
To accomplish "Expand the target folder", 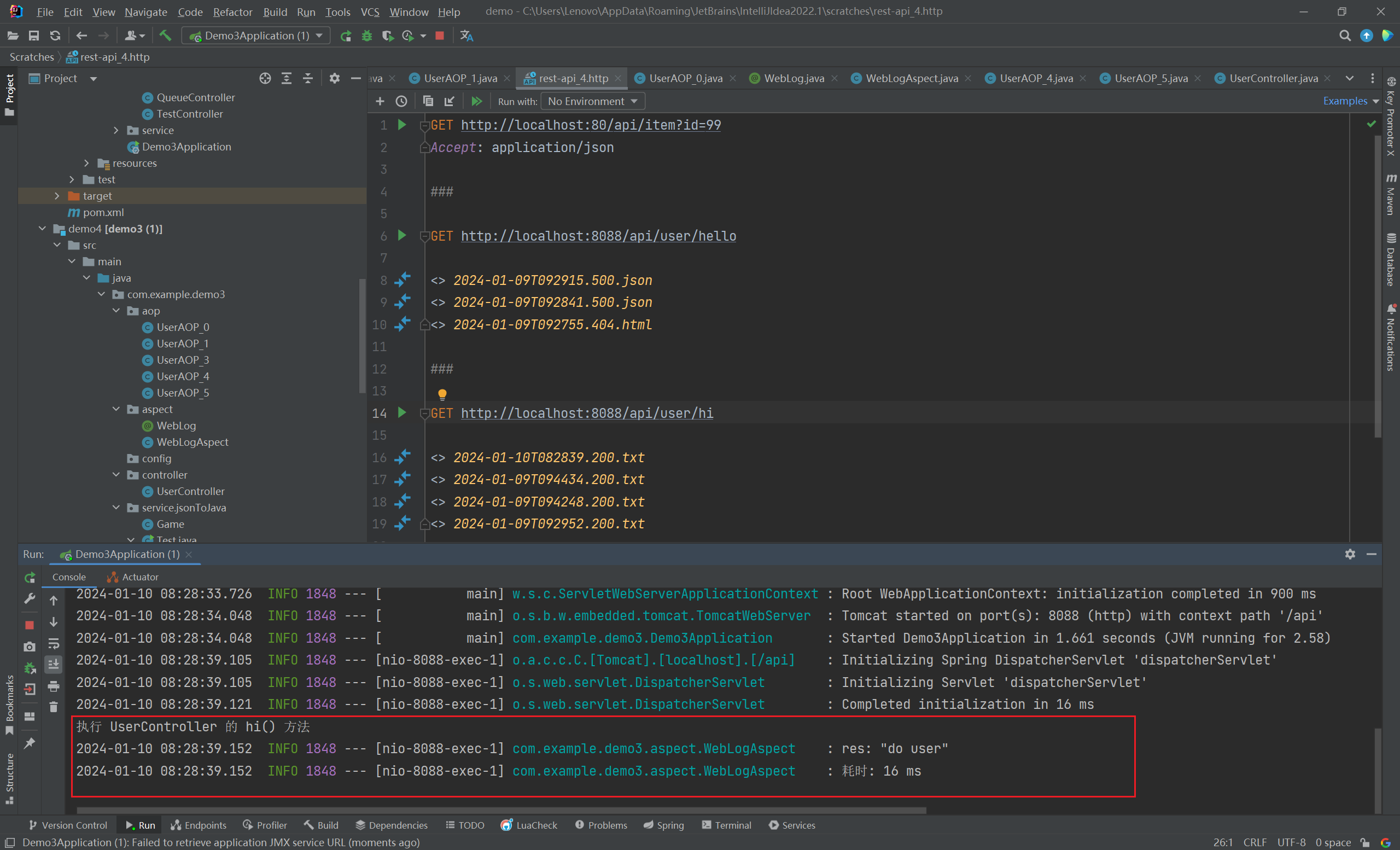I will [x=57, y=196].
